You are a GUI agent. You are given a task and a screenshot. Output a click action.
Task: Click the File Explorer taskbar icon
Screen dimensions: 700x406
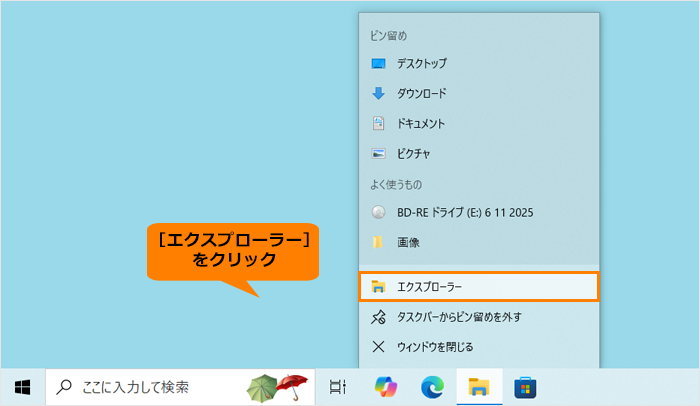tap(479, 386)
